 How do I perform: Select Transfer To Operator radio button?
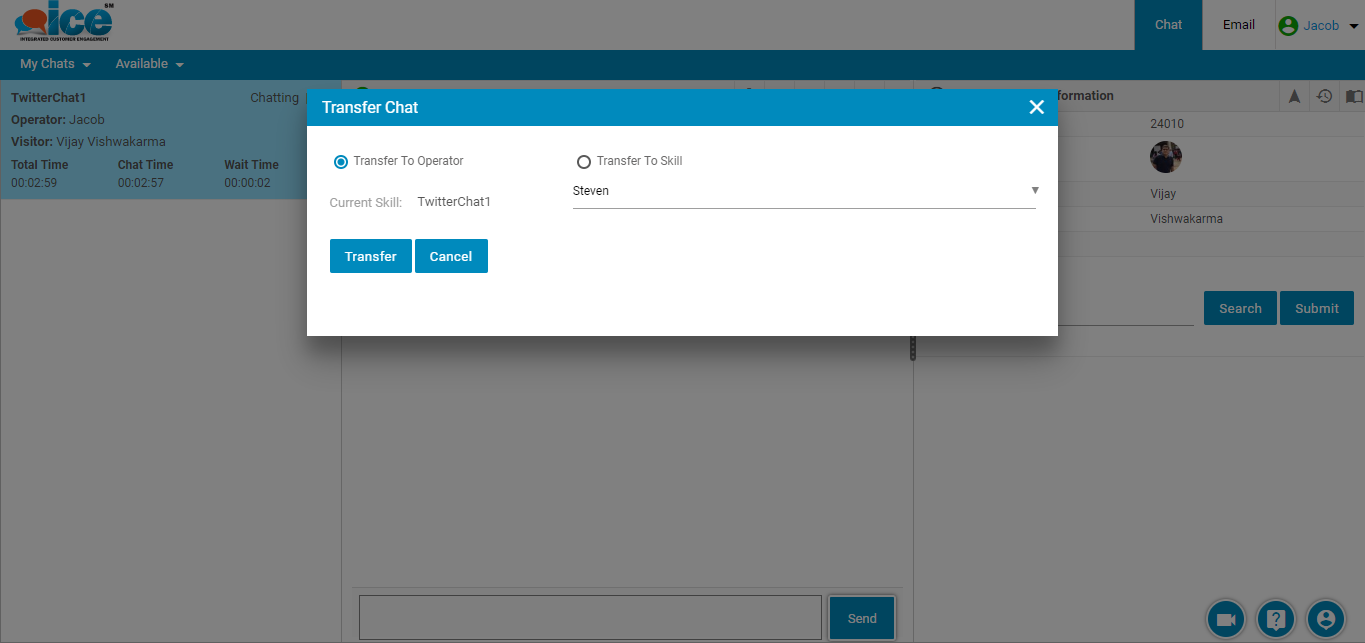(x=341, y=162)
